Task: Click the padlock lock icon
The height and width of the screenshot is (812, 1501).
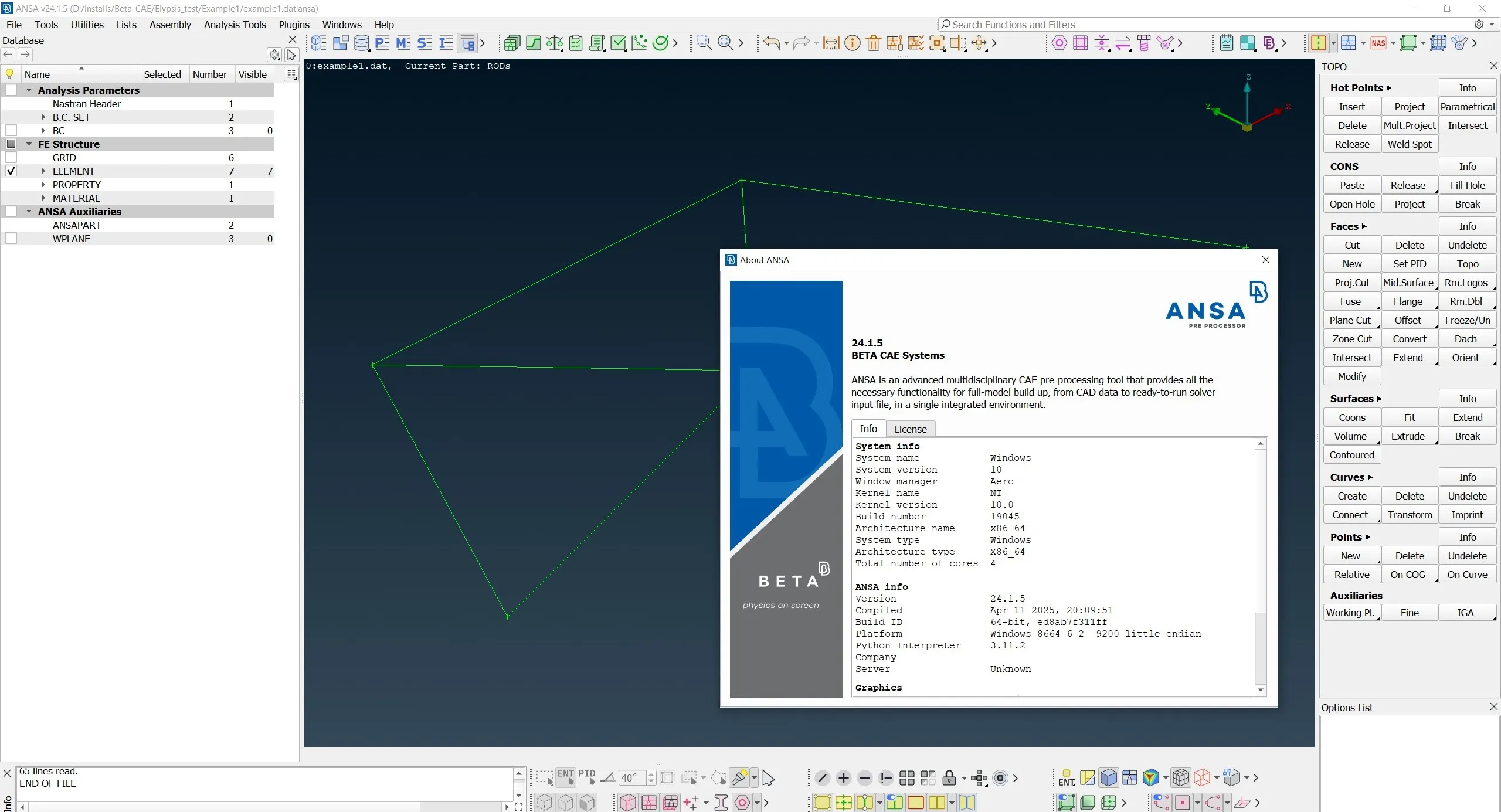Action: [x=949, y=779]
